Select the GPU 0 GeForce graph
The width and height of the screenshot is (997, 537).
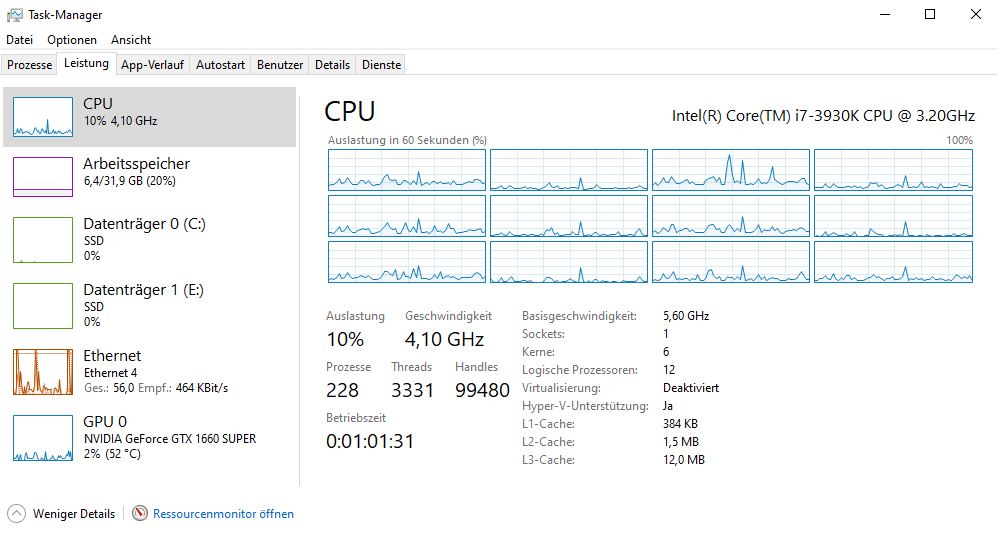(43, 438)
